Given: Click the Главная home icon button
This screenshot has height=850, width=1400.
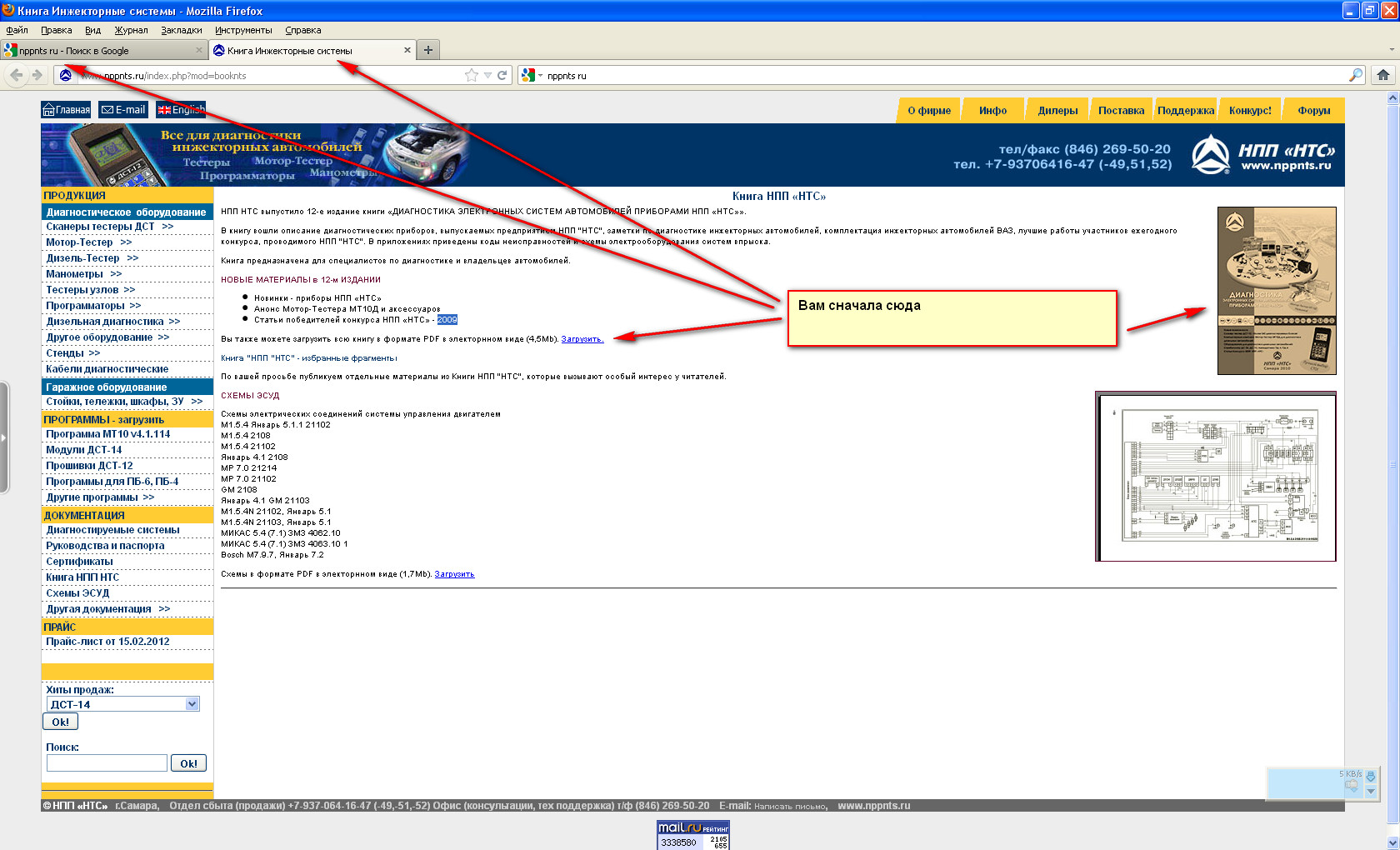Looking at the screenshot, I should (66, 109).
